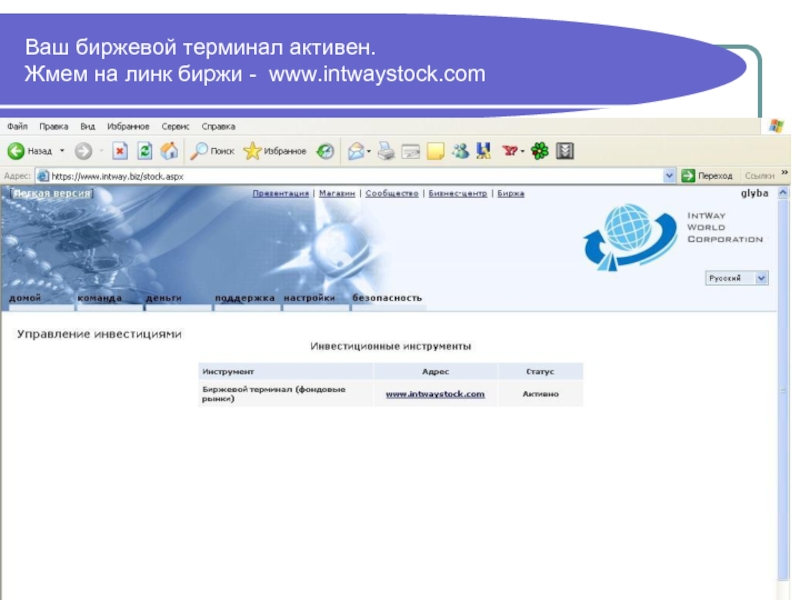This screenshot has height=600, width=800.
Task: Click the gray square toolbar icon at end
Action: pos(565,151)
